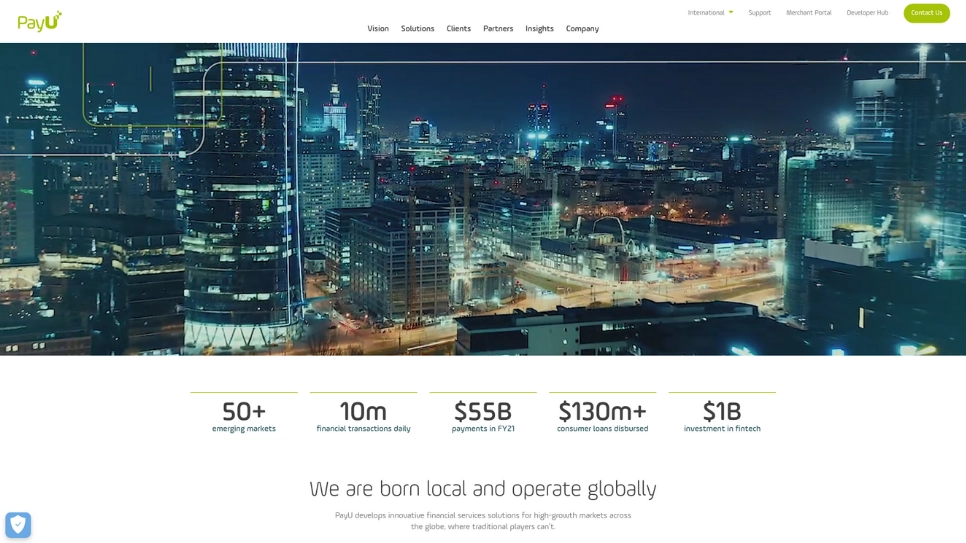966x543 pixels.
Task: Expand the International region dropdown
Action: (x=710, y=13)
